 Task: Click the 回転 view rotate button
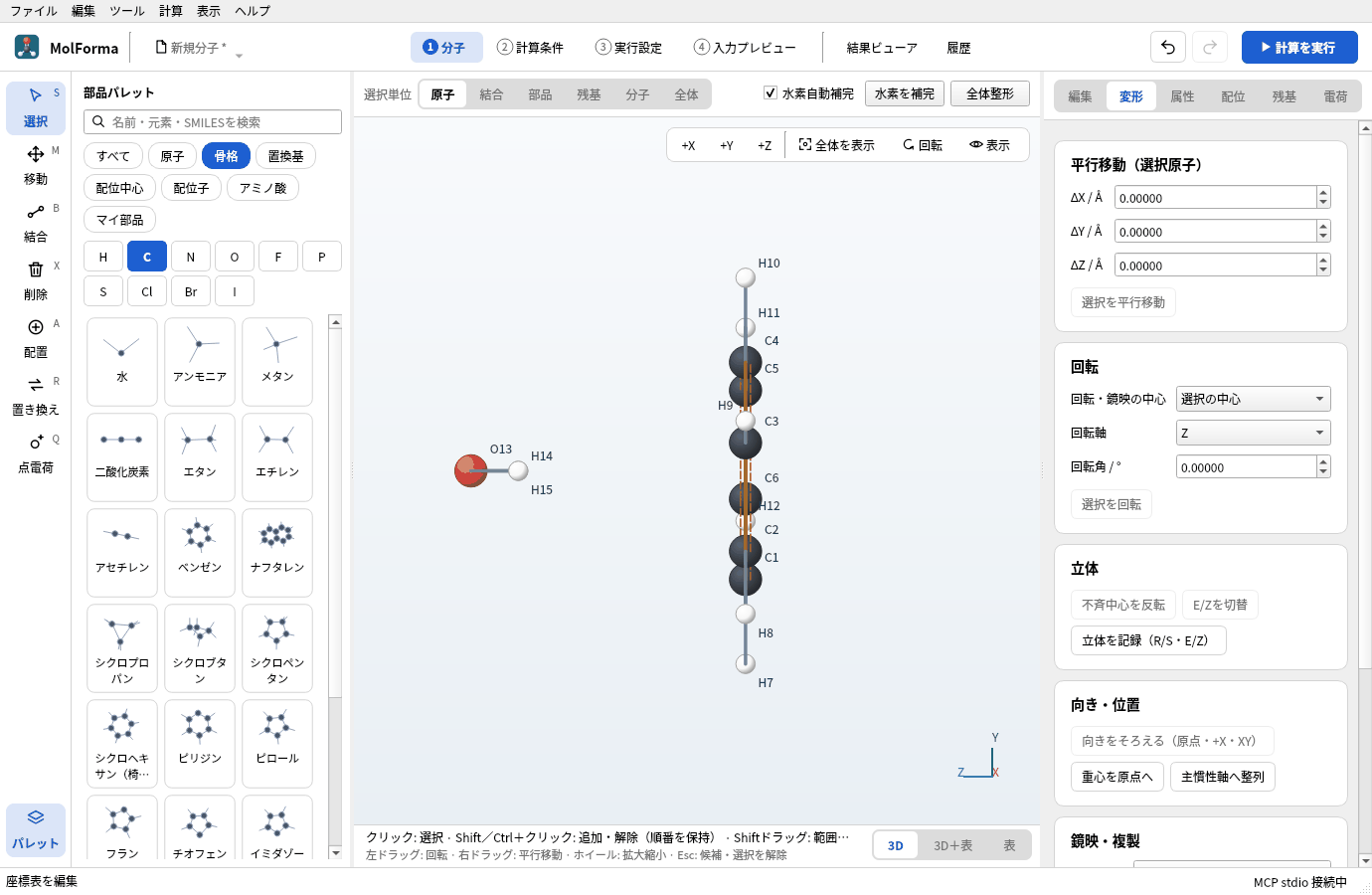(923, 145)
